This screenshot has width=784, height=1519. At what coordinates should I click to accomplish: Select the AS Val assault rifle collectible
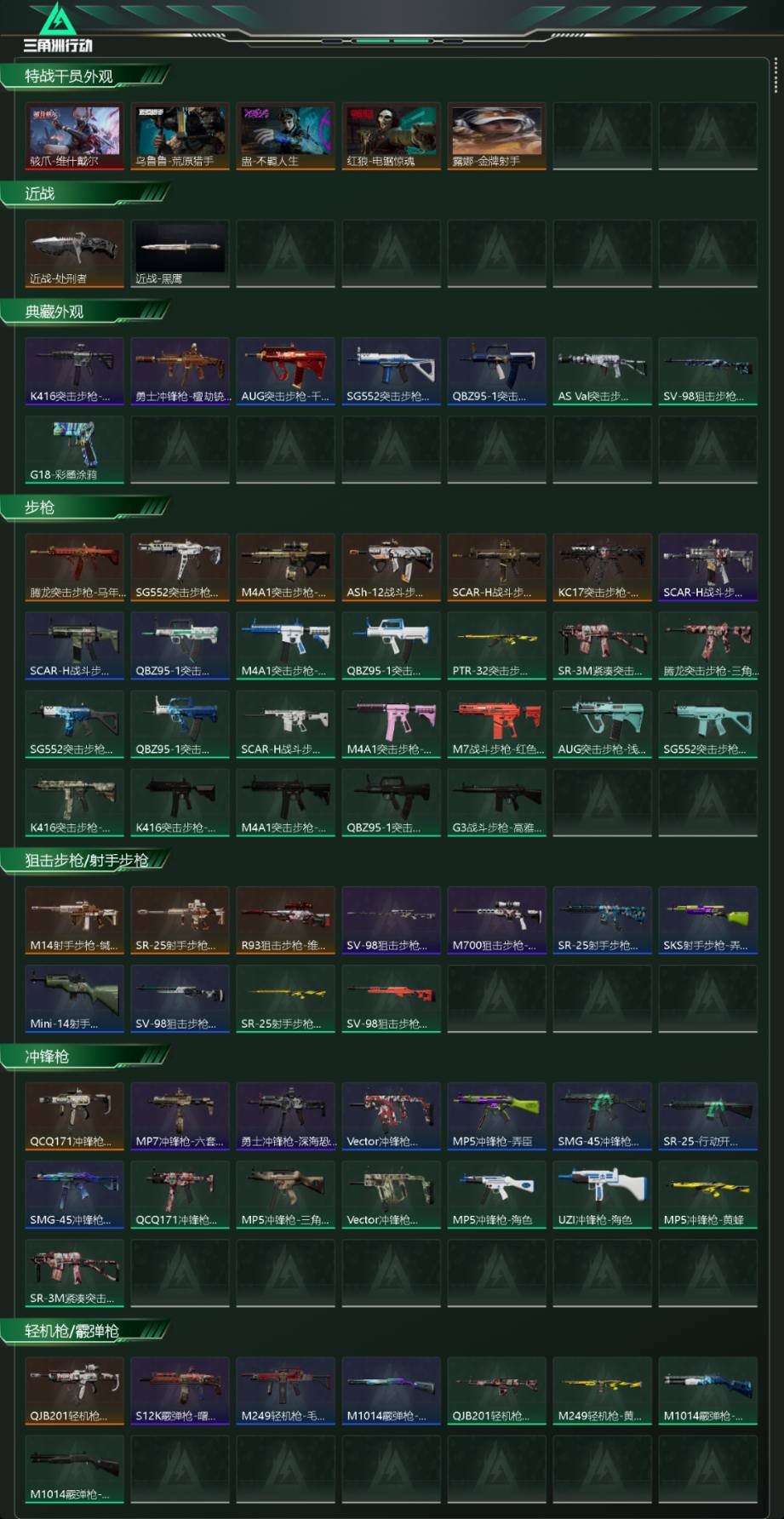tap(603, 371)
